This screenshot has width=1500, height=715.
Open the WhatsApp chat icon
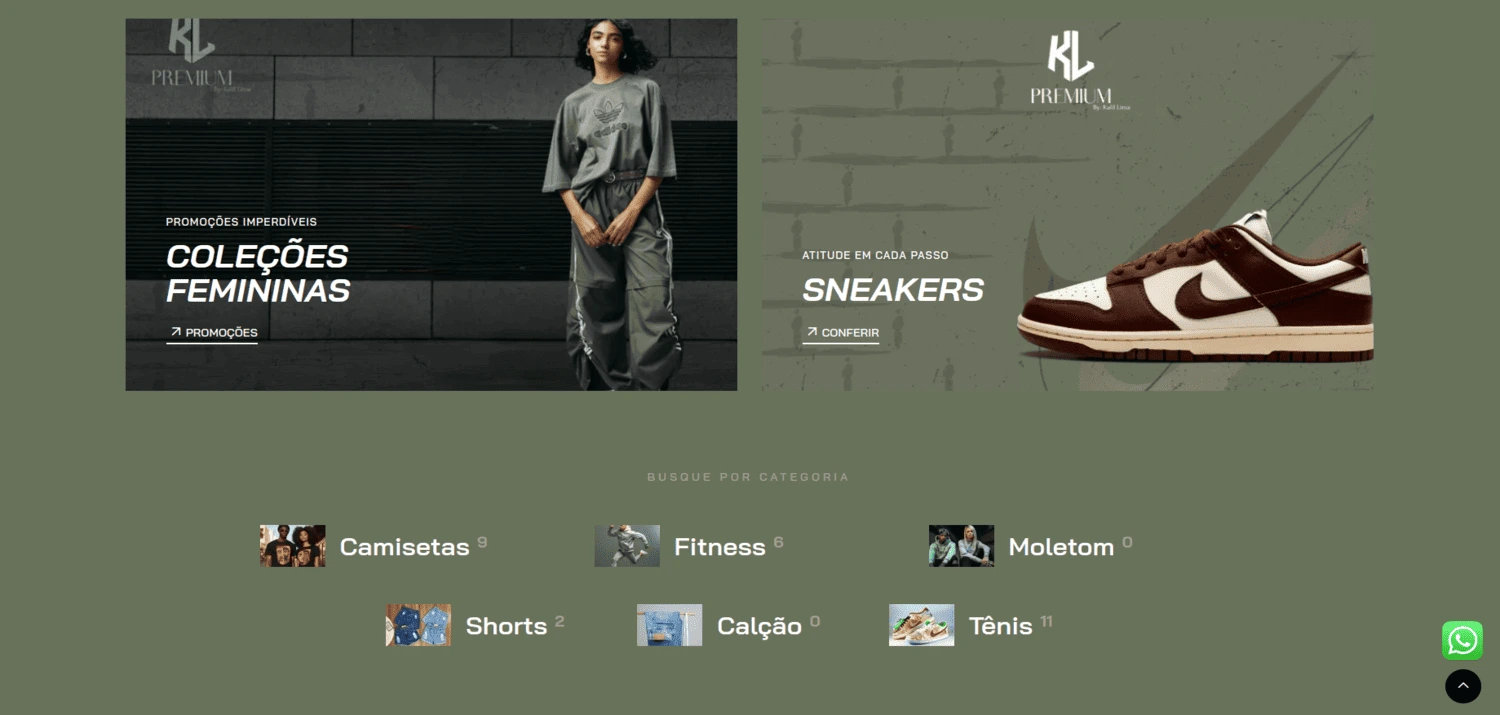[1462, 640]
